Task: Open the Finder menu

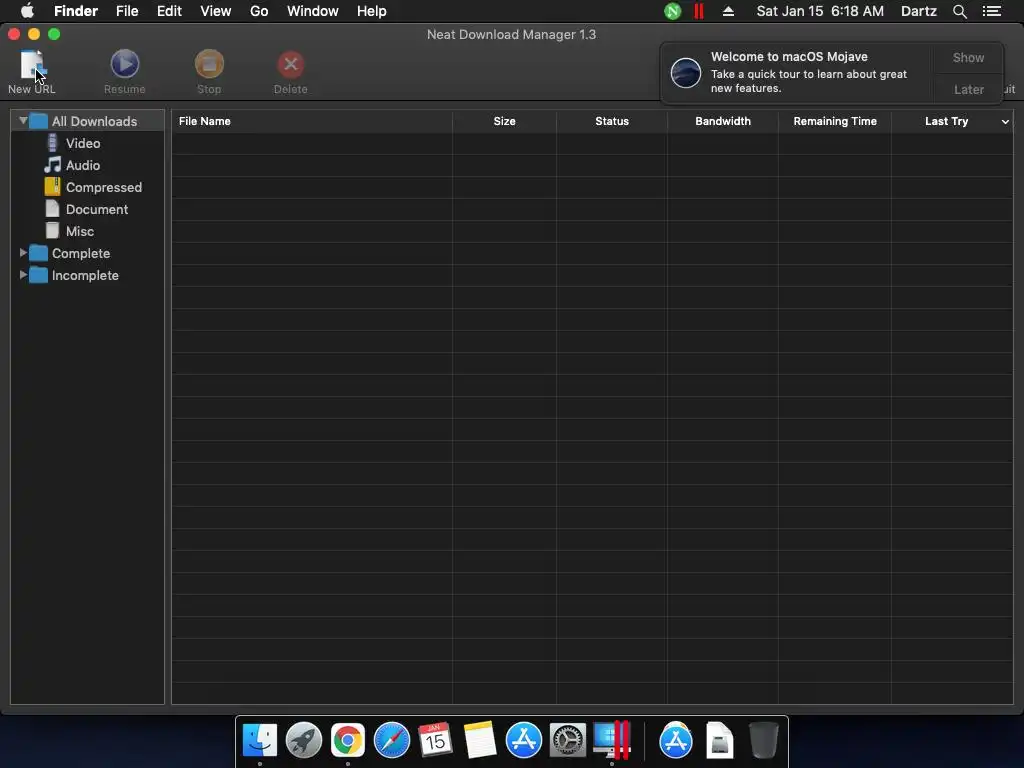Action: pyautogui.click(x=76, y=11)
